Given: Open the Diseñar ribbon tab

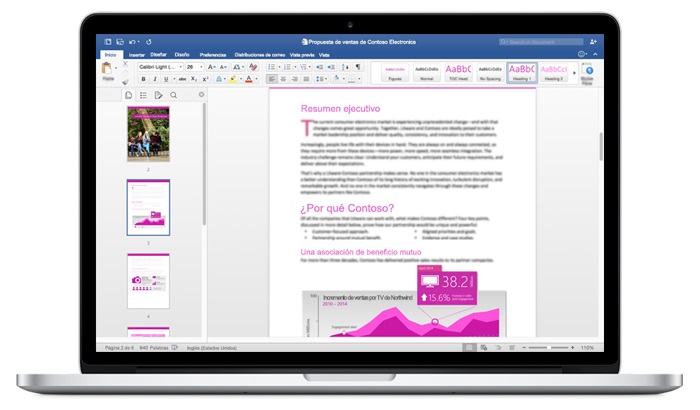Looking at the screenshot, I should click(x=158, y=54).
